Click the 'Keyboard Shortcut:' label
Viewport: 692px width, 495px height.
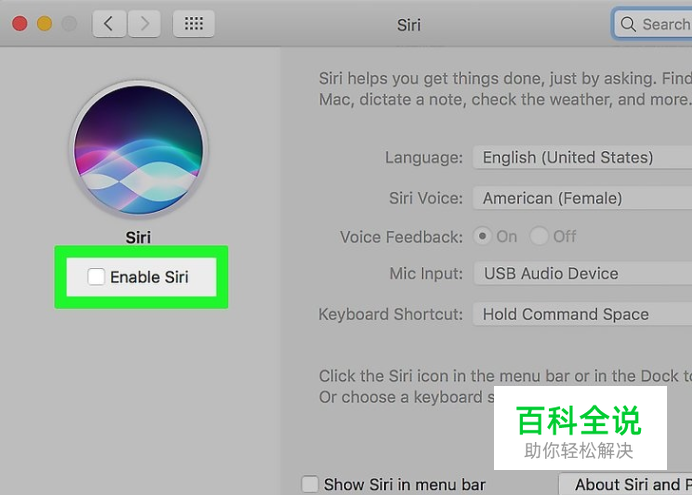(x=391, y=314)
